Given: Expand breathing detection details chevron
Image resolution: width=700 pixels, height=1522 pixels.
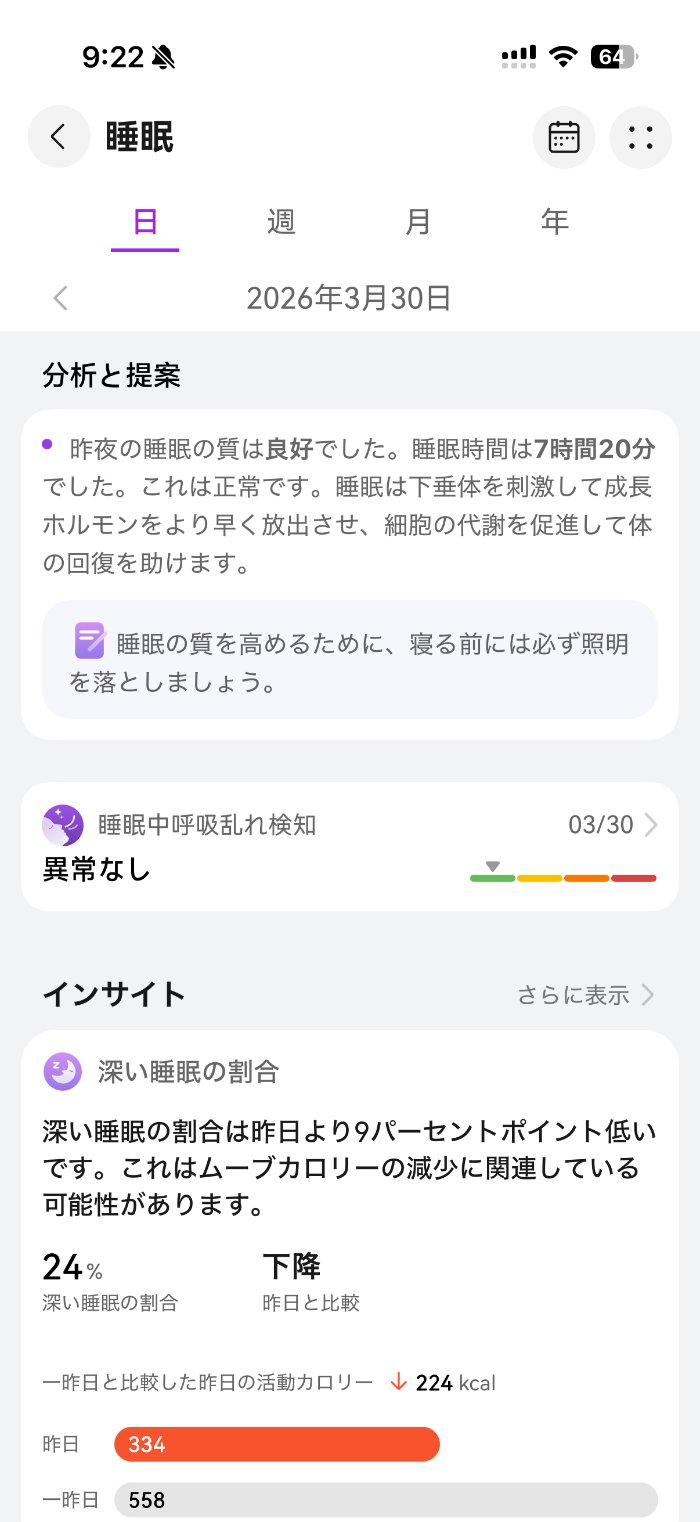Looking at the screenshot, I should click(x=651, y=825).
